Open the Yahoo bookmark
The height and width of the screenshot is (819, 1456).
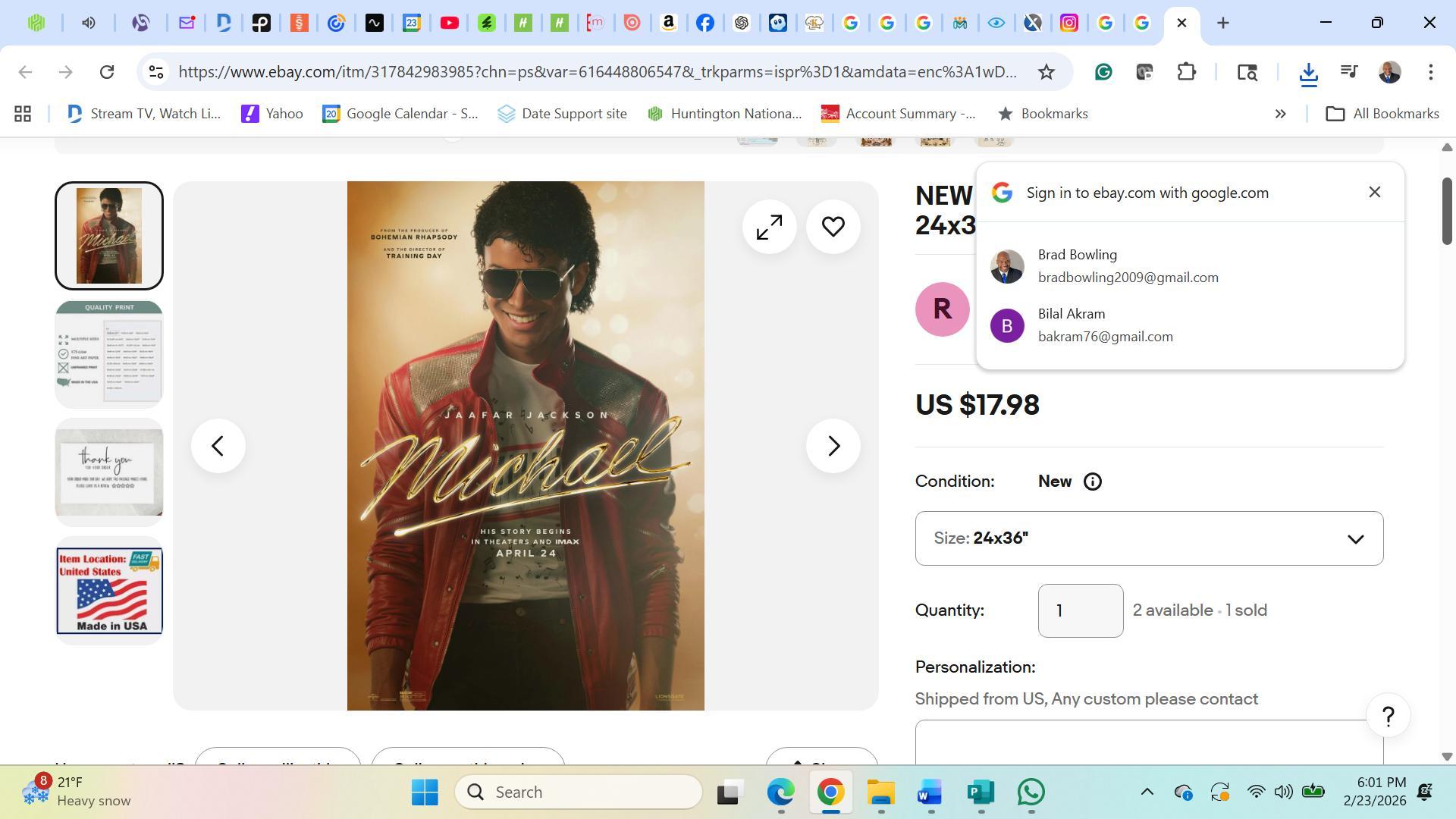coord(272,114)
